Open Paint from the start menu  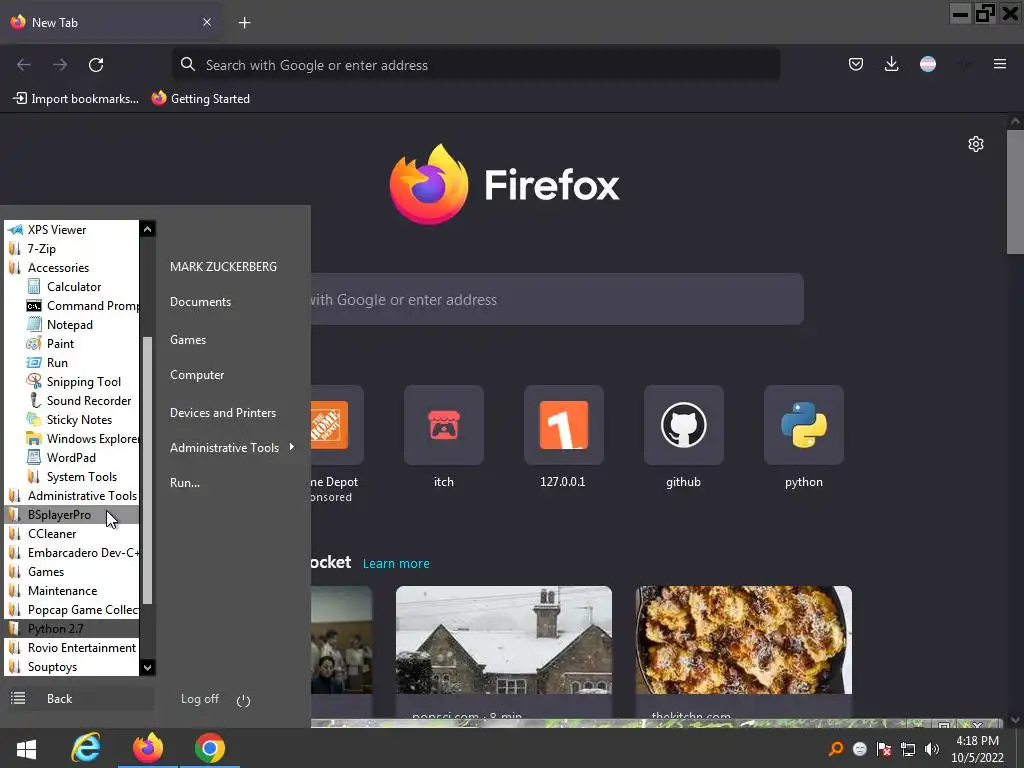tap(60, 344)
